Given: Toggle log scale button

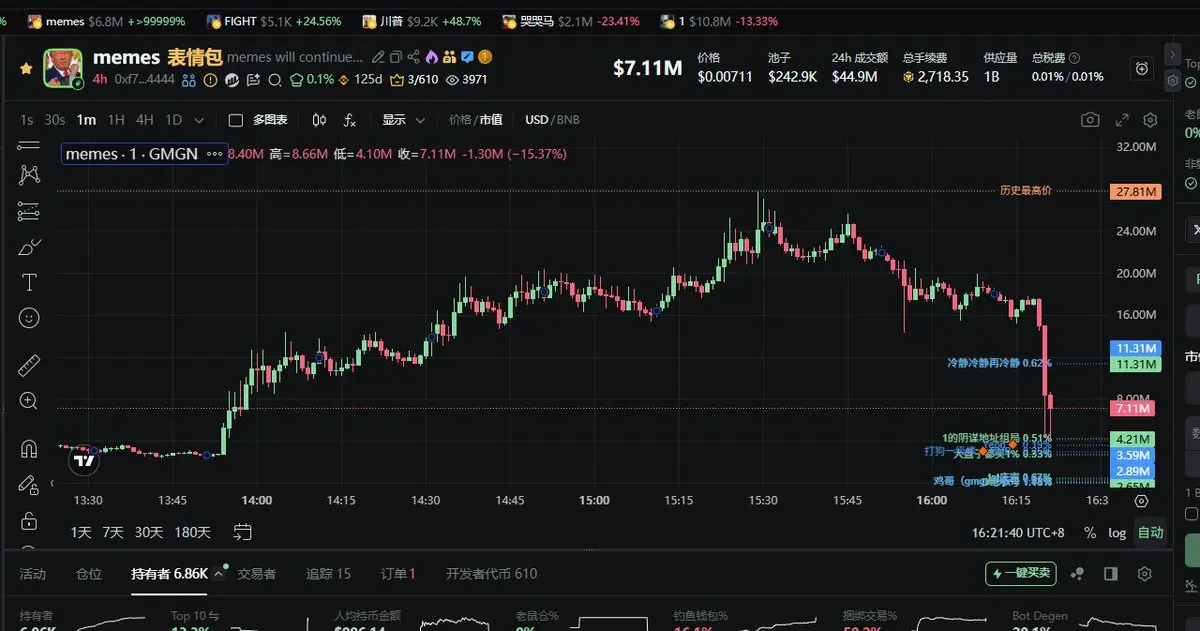Looking at the screenshot, I should 1117,533.
